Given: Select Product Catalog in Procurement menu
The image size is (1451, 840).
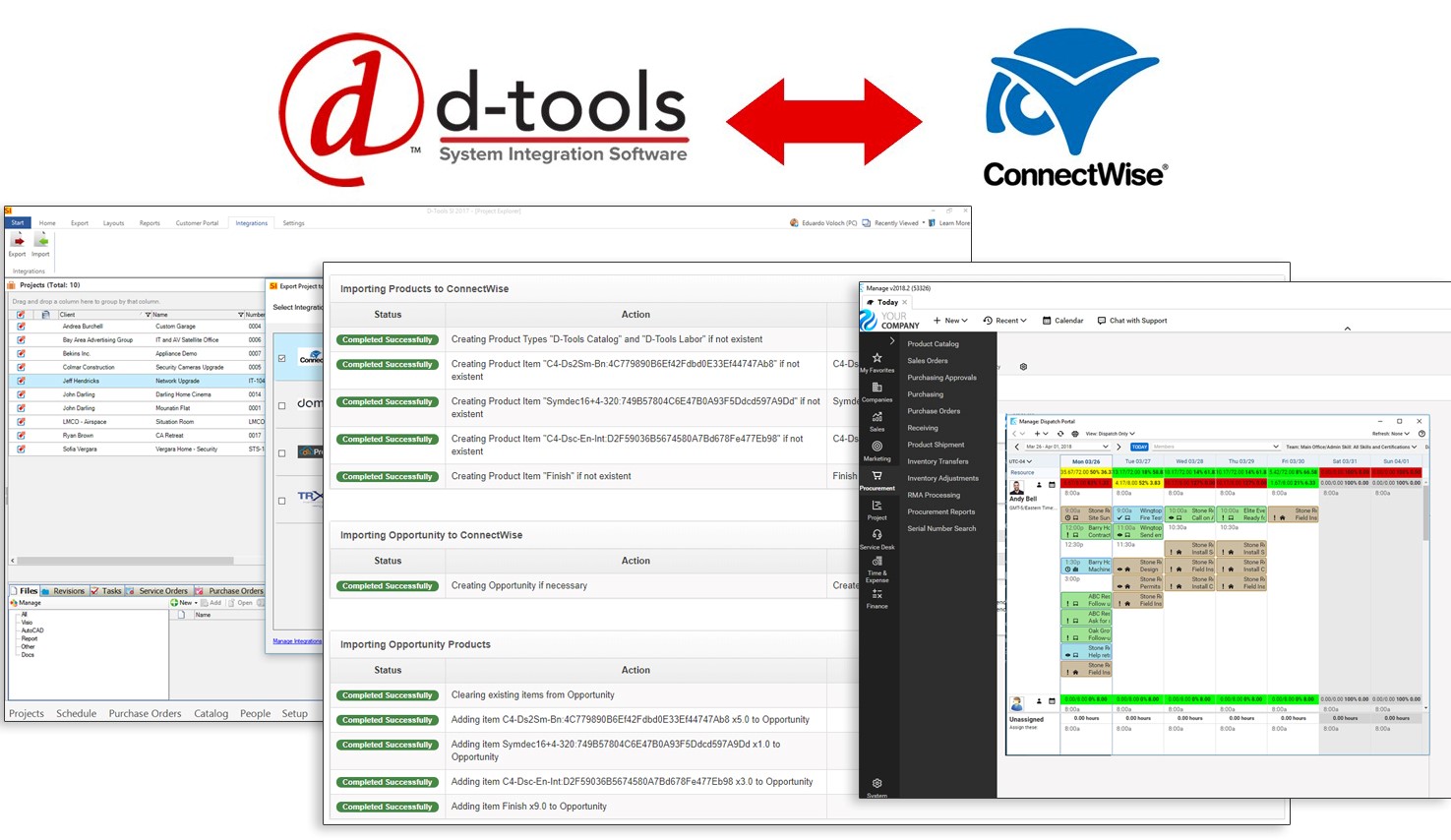Looking at the screenshot, I should [x=933, y=344].
